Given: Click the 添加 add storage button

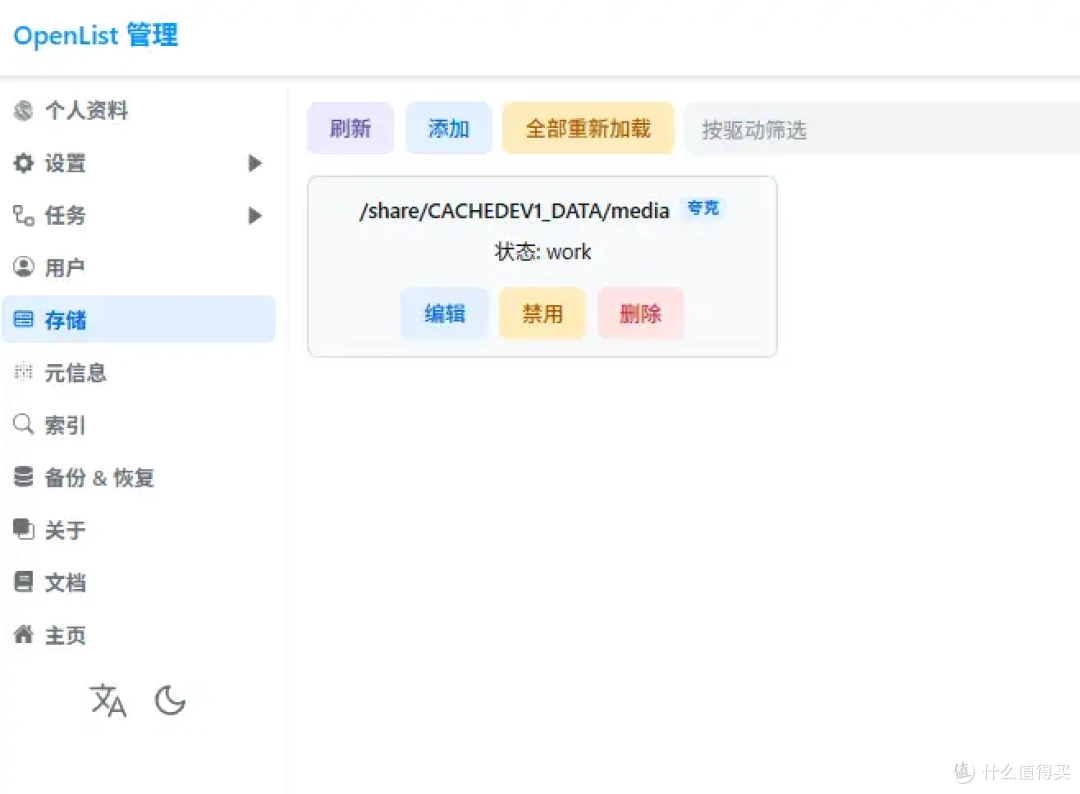Looking at the screenshot, I should (x=448, y=128).
